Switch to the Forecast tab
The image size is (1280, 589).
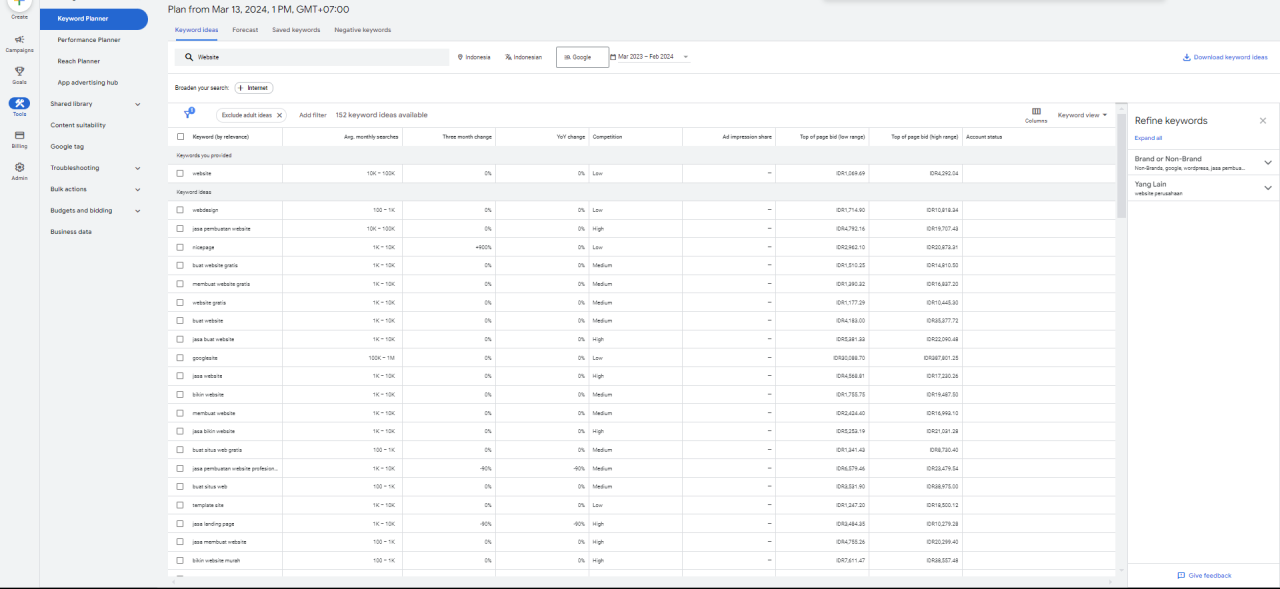pyautogui.click(x=245, y=30)
